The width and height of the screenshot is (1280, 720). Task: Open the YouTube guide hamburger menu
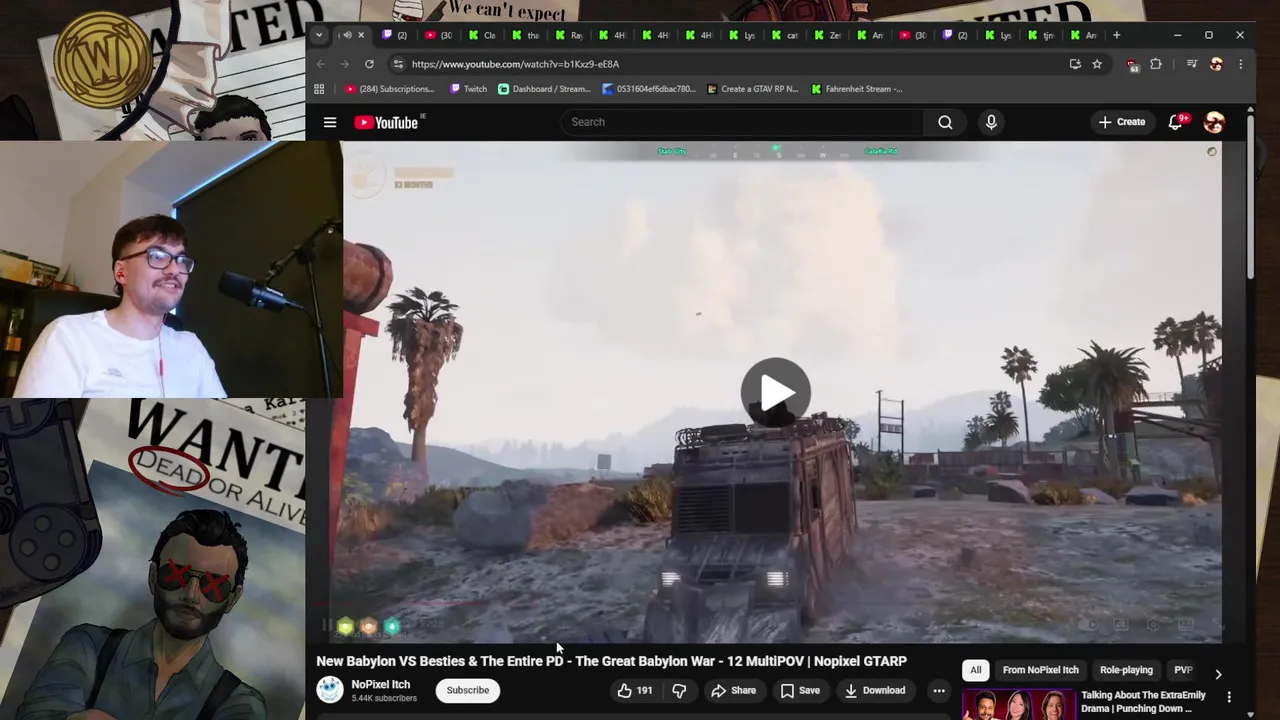click(330, 122)
